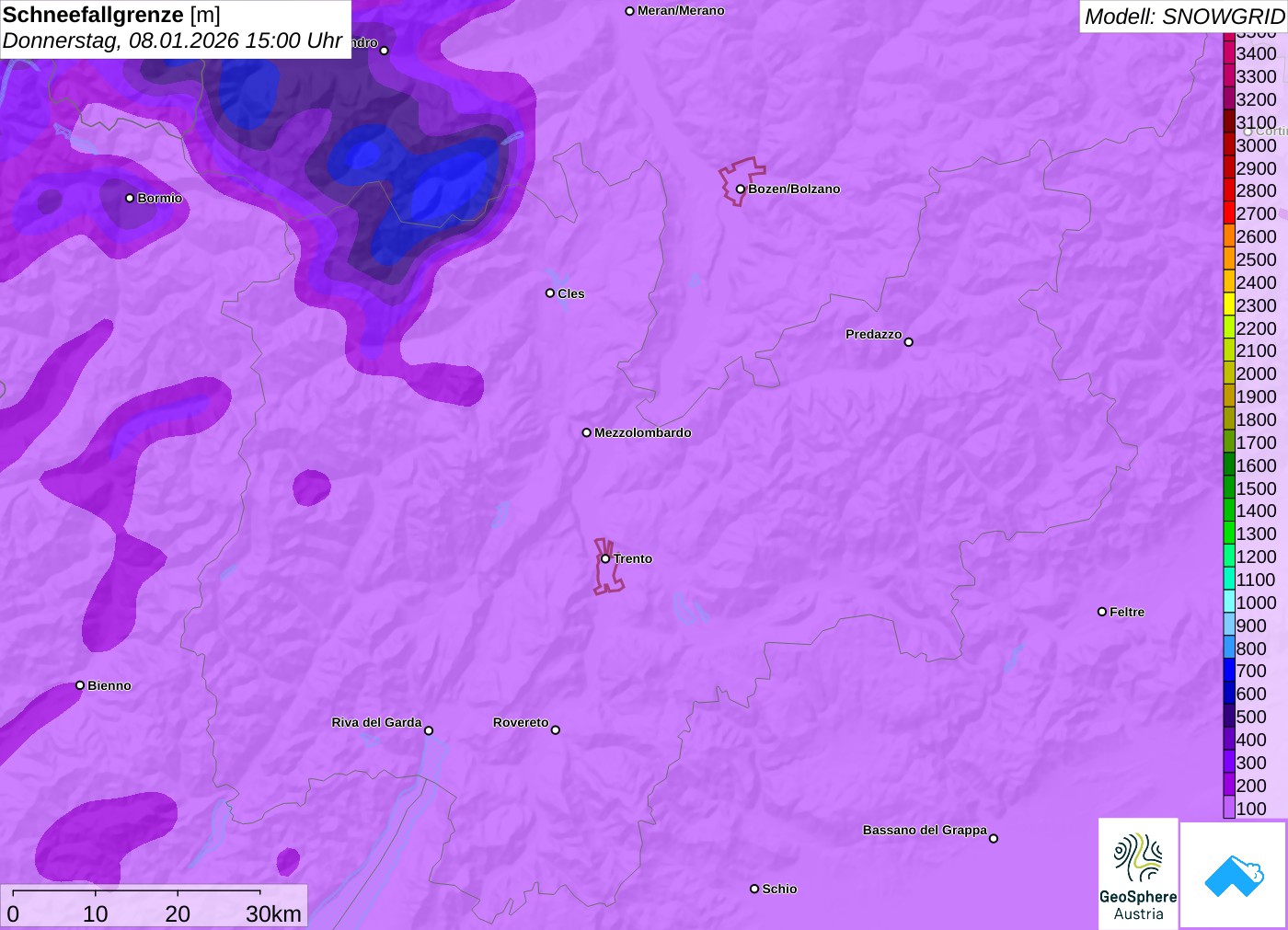This screenshot has width=1288, height=930.
Task: Select the Bozen/Bolzano city marker dot
Action: click(x=740, y=189)
